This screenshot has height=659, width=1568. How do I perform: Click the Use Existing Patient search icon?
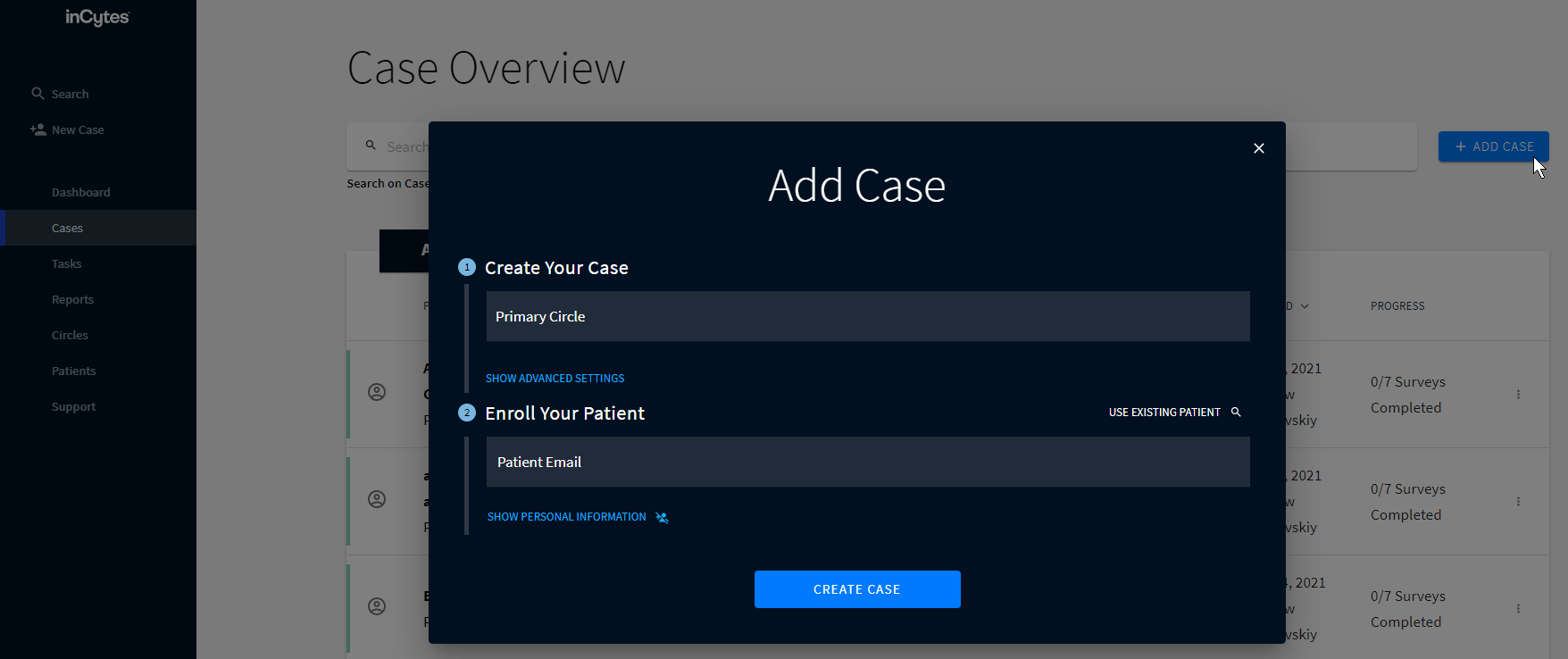1236,413
